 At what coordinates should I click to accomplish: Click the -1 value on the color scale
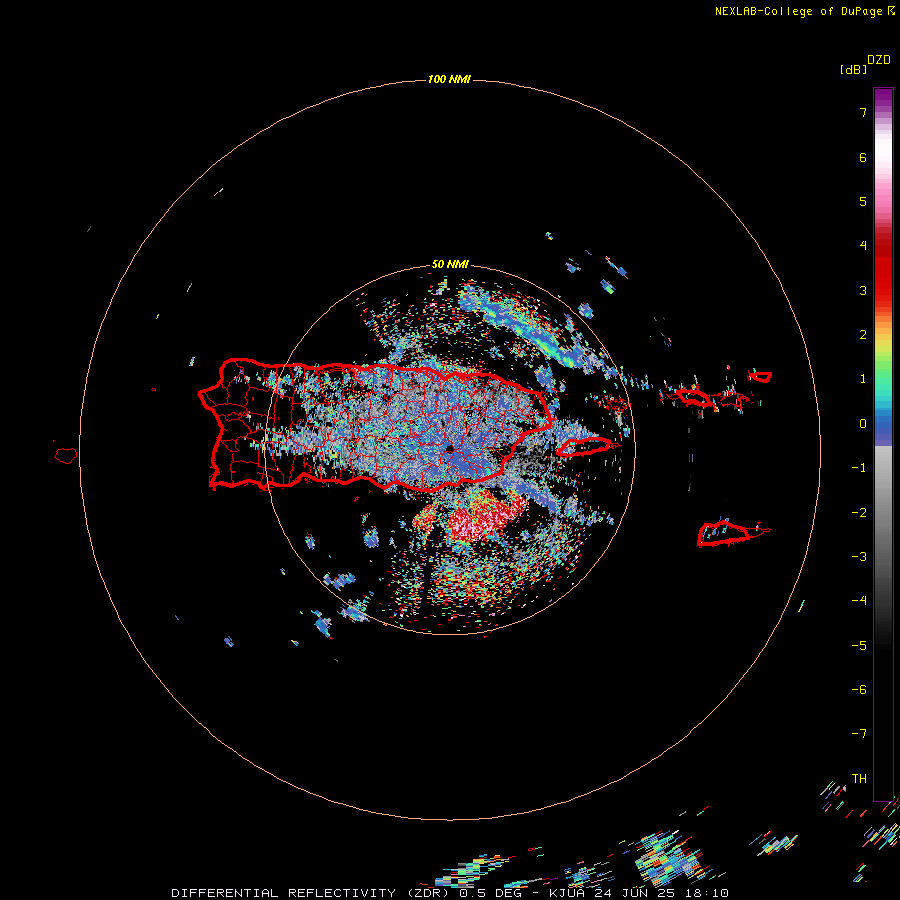[x=859, y=468]
